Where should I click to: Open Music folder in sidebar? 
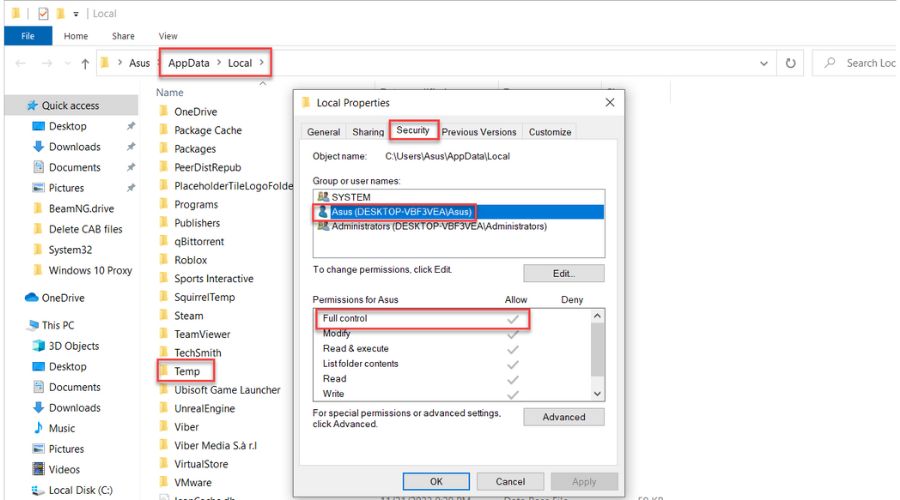[61, 428]
